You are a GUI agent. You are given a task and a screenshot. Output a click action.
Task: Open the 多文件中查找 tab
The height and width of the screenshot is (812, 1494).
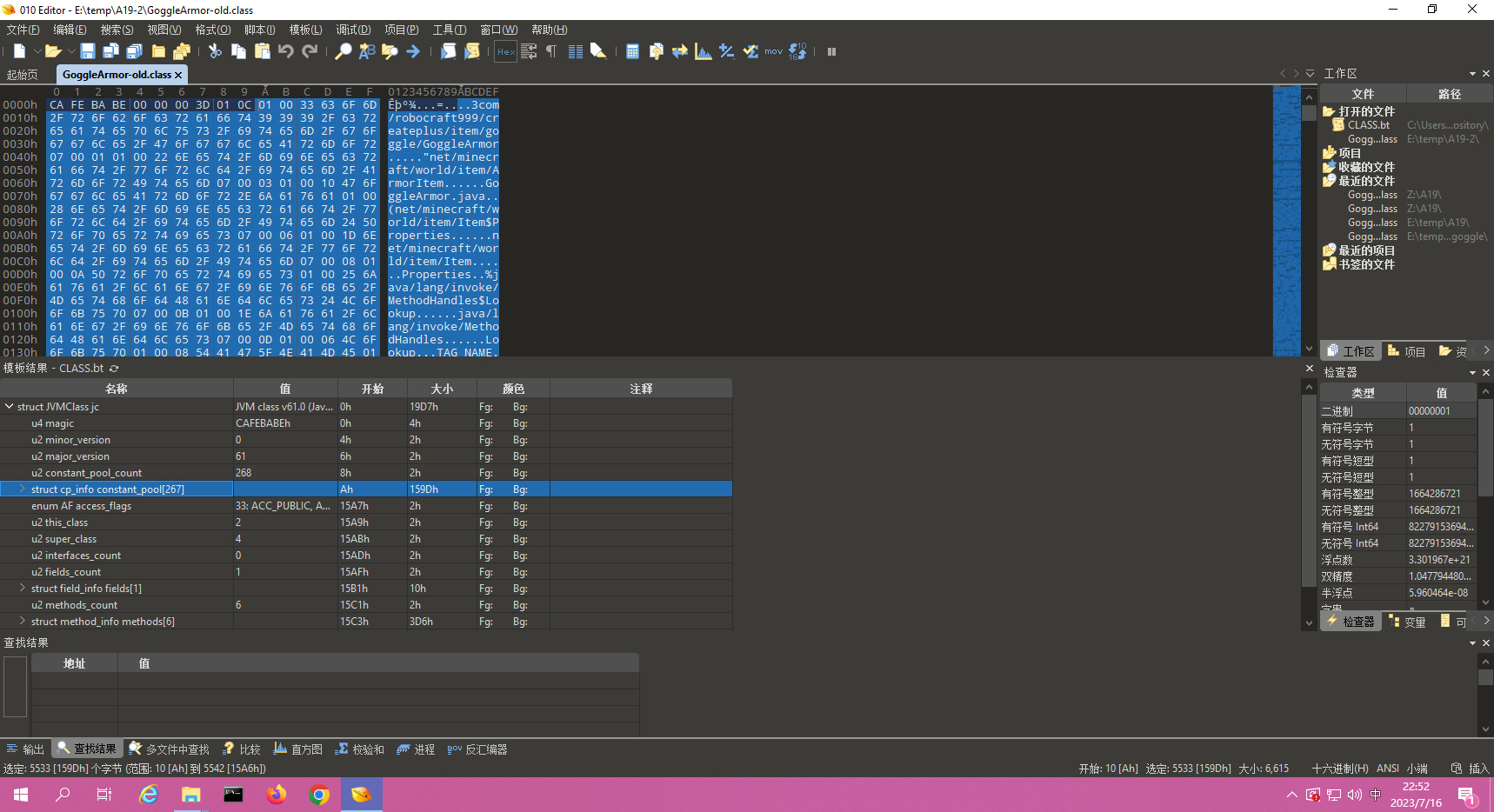pyautogui.click(x=169, y=749)
